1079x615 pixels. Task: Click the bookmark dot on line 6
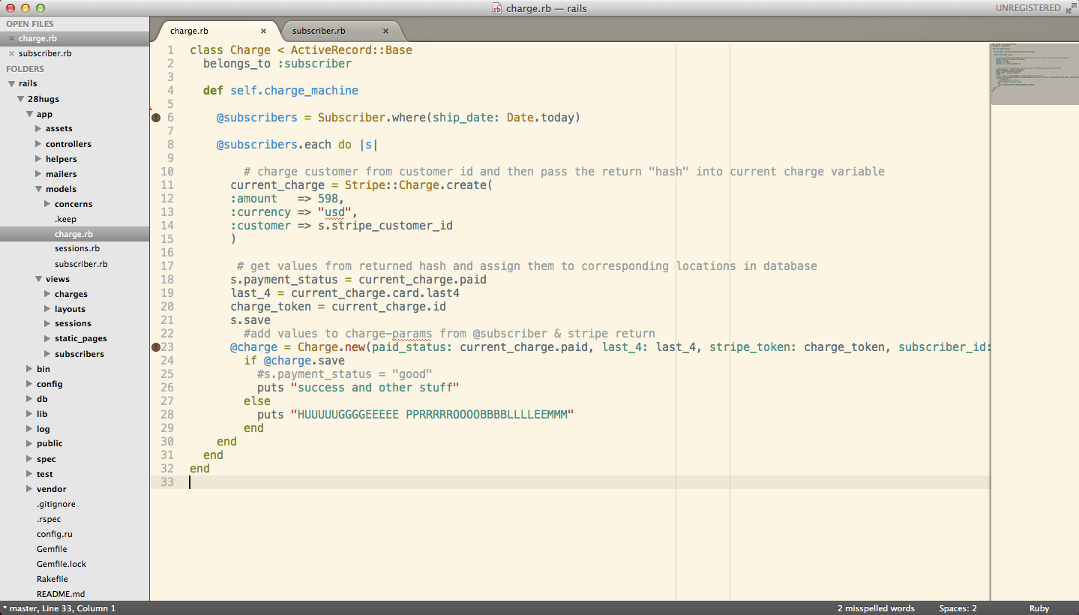click(155, 118)
